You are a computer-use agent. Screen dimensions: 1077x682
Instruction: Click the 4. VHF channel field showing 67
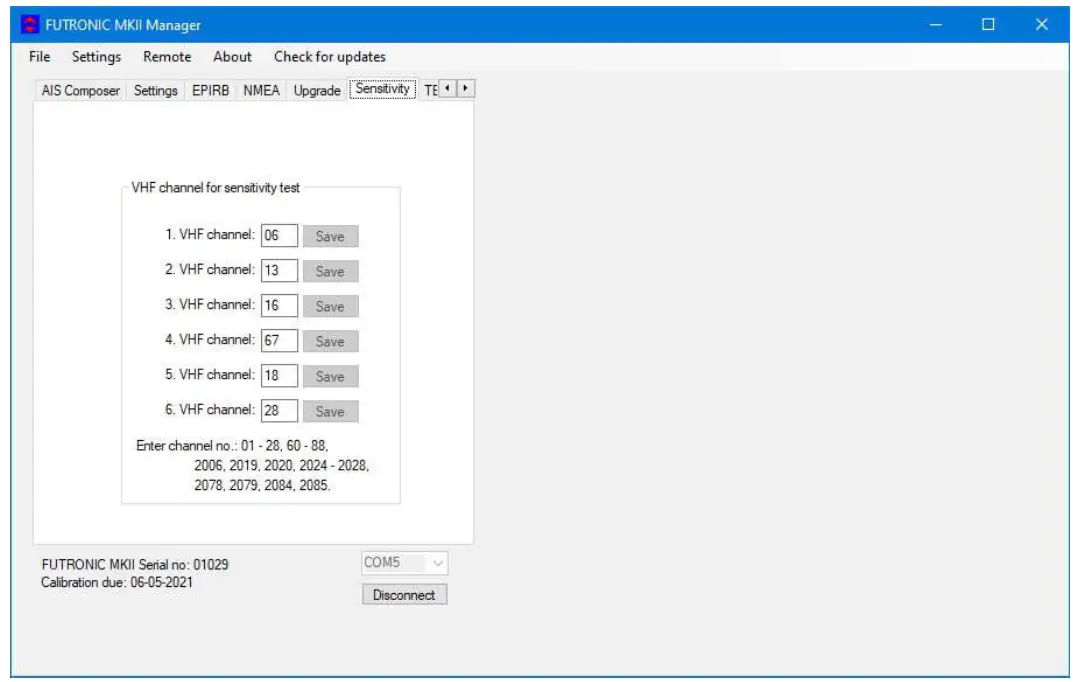[279, 341]
